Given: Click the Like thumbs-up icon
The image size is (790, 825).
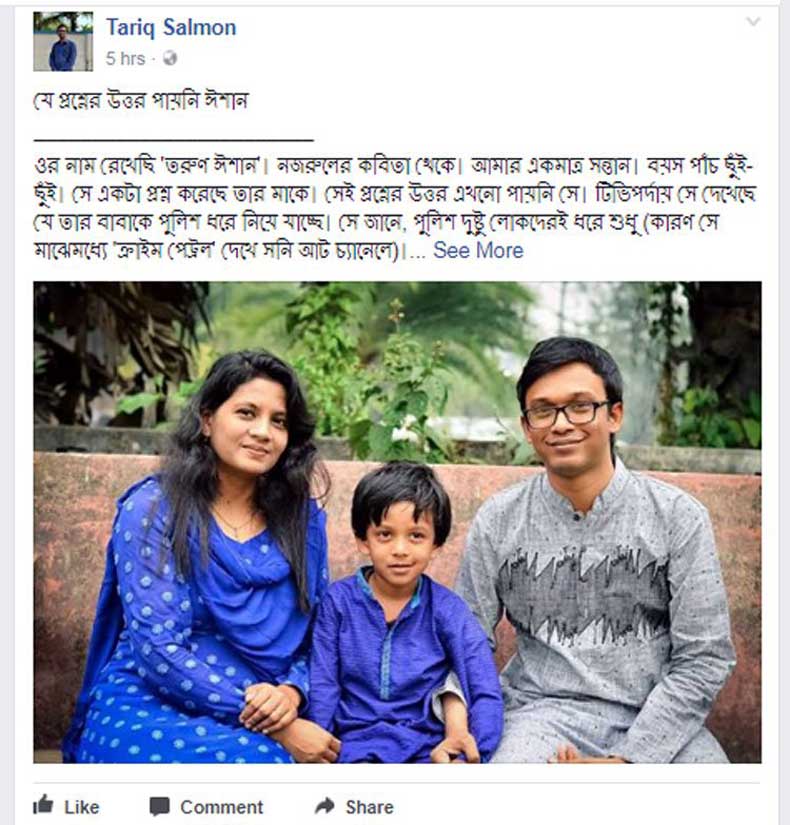Looking at the screenshot, I should point(43,805).
